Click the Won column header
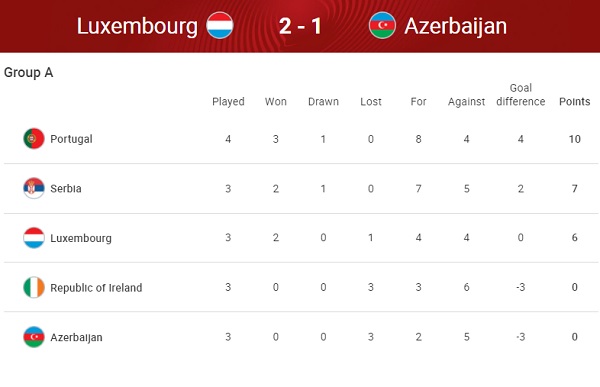Image resolution: width=600 pixels, height=387 pixels. tap(276, 101)
